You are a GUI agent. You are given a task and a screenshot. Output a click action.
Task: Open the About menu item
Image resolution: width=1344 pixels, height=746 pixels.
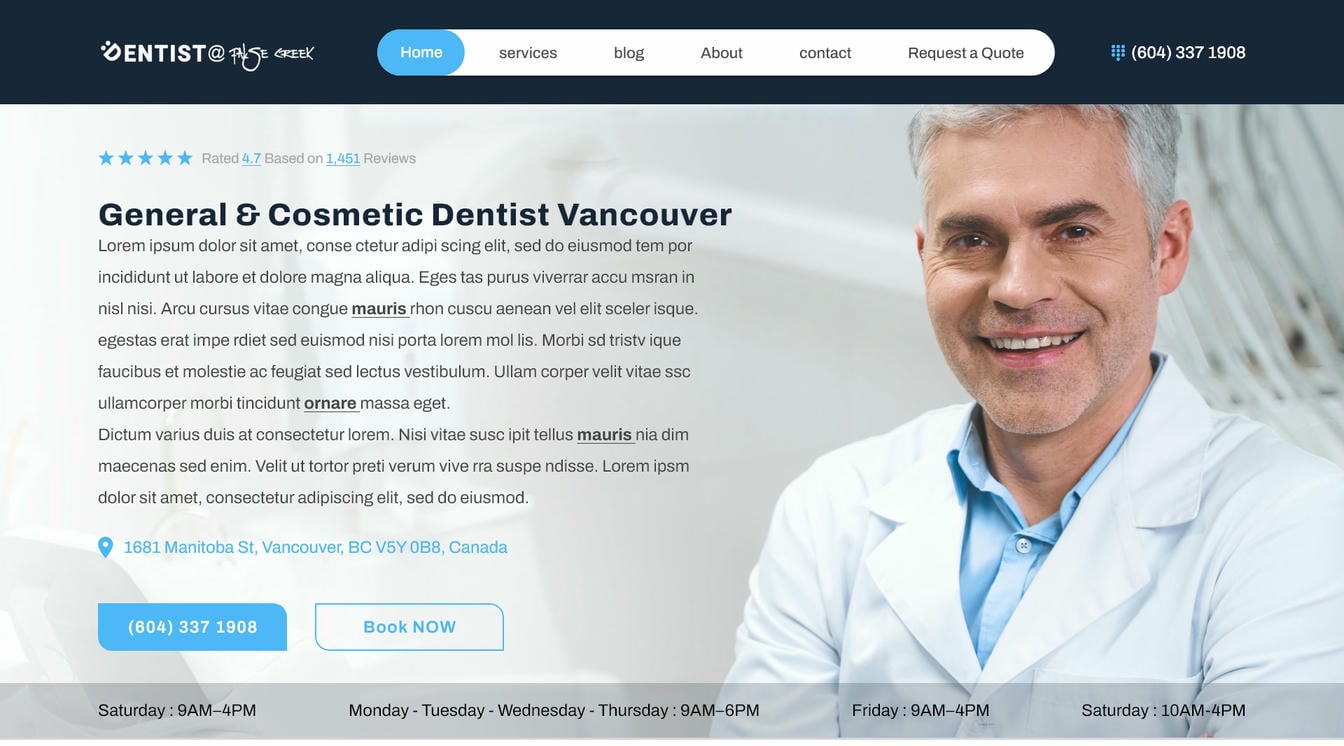[721, 53]
